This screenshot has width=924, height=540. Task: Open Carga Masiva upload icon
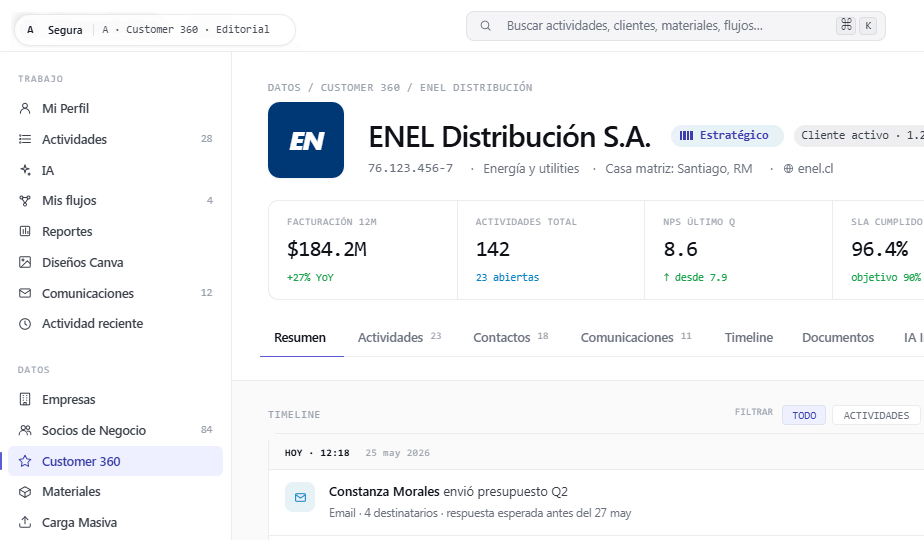tap(25, 522)
